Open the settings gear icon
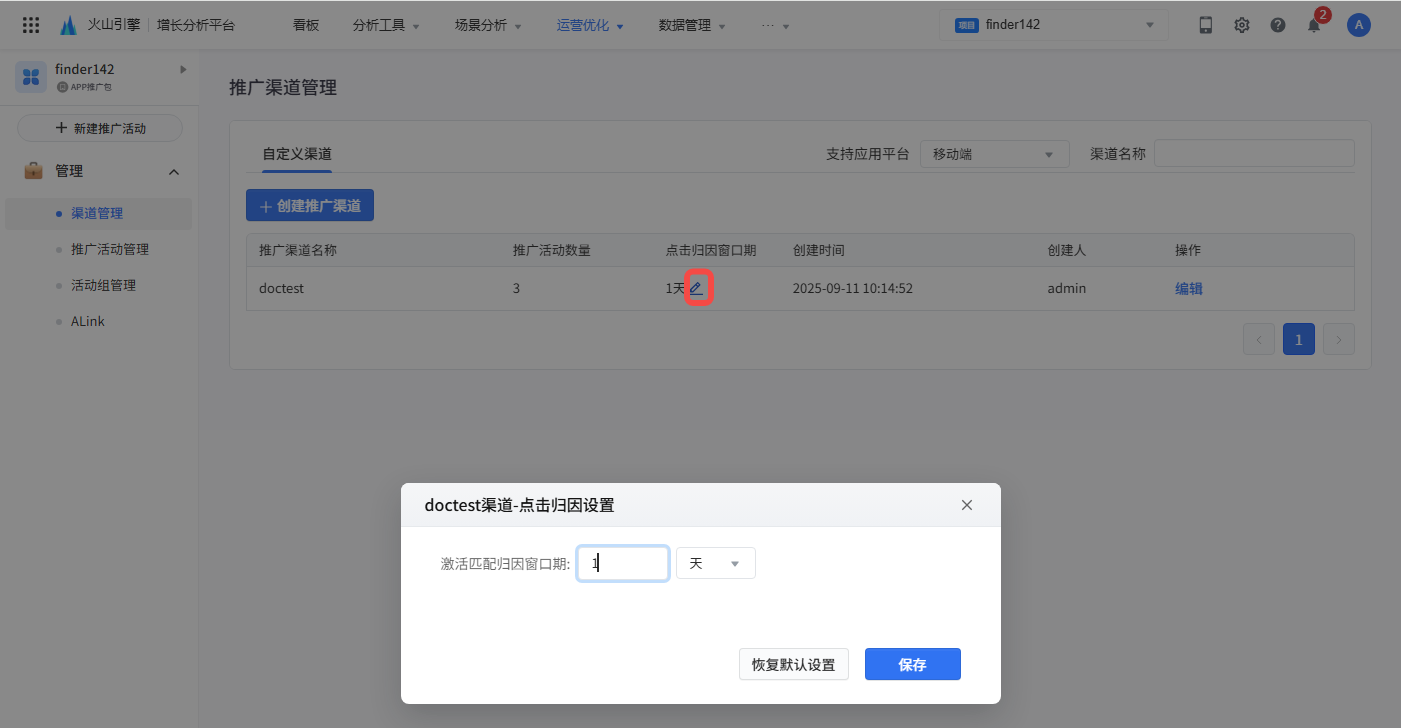This screenshot has width=1401, height=728. pos(1242,25)
